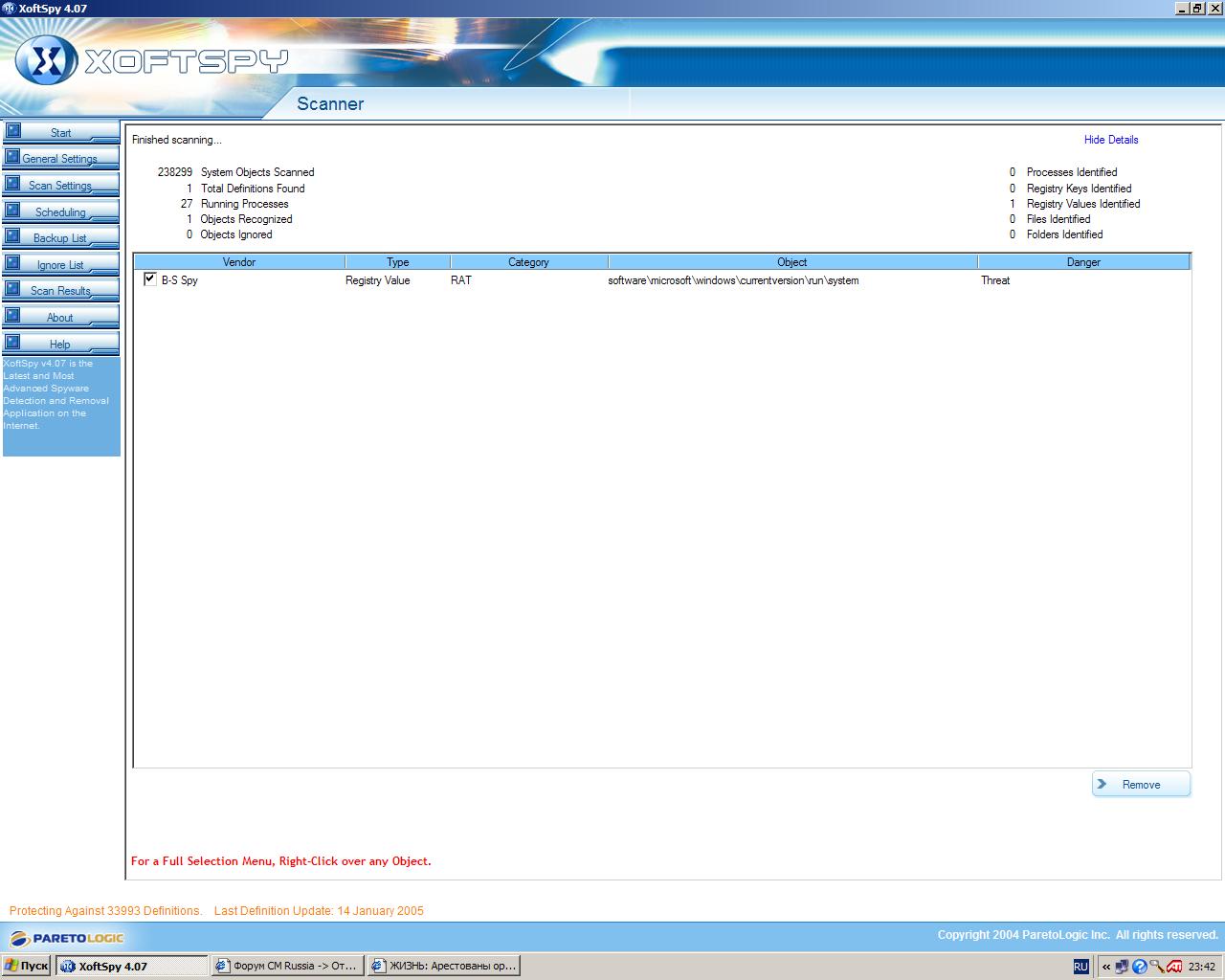1225x980 pixels.
Task: Sort results by Type column
Action: click(398, 261)
